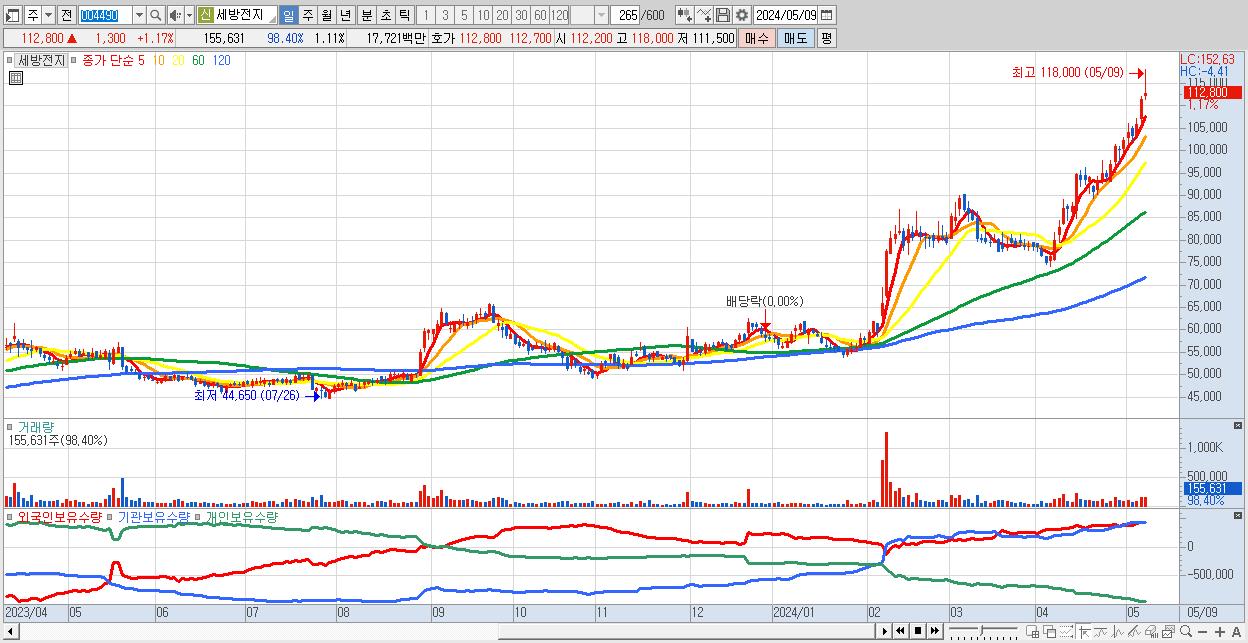This screenshot has width=1248, height=643.
Task: Select the 틱 (tick) period button
Action: coord(404,15)
